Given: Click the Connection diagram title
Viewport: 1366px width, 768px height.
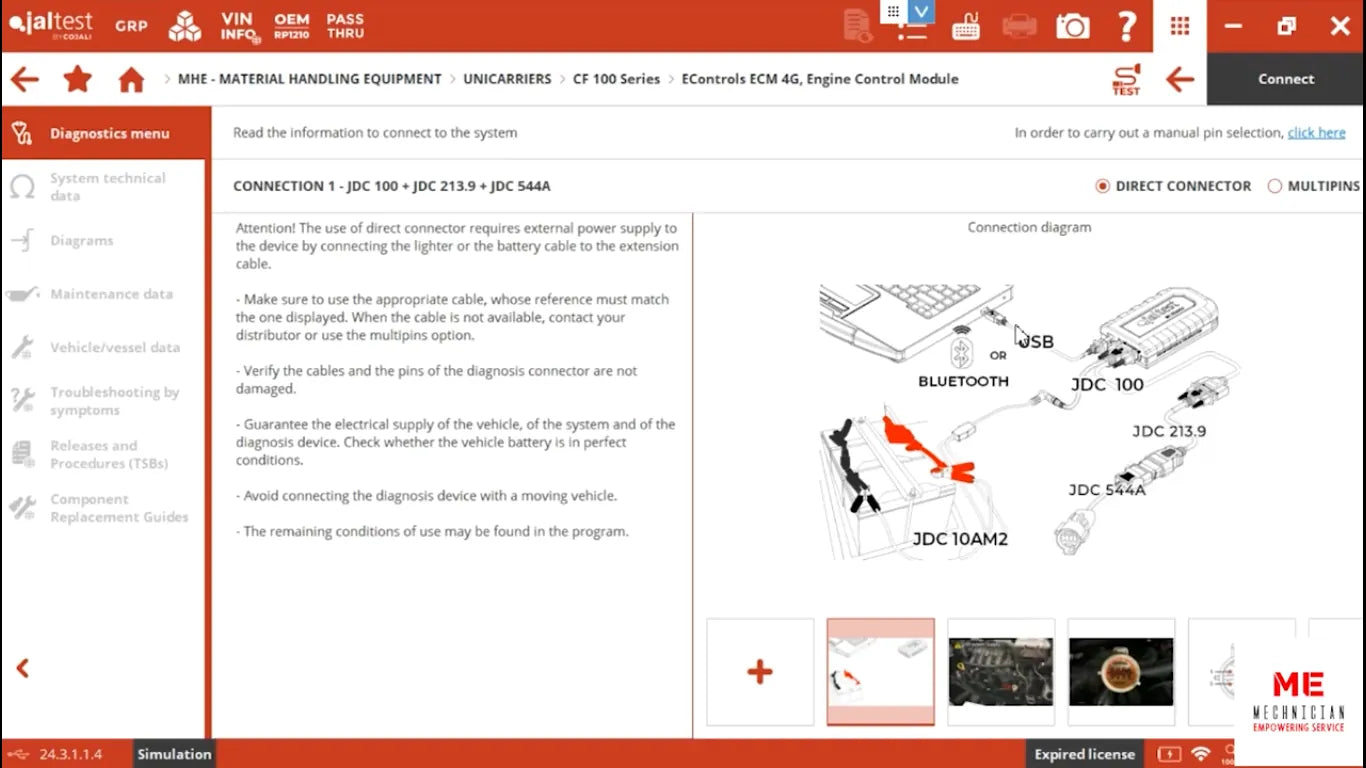Looking at the screenshot, I should 1029,227.
